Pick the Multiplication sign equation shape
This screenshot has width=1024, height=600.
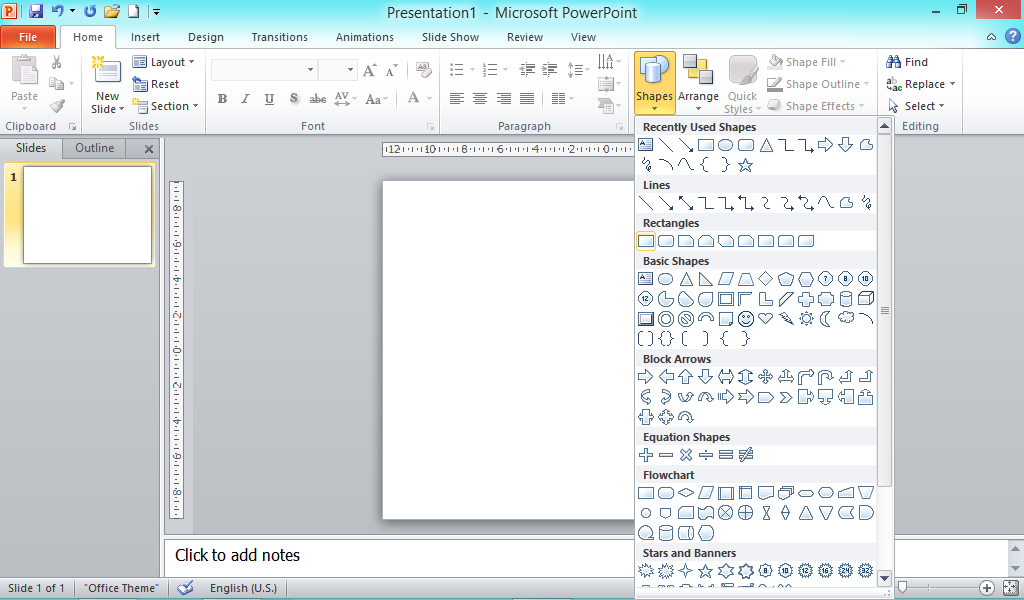(x=686, y=454)
